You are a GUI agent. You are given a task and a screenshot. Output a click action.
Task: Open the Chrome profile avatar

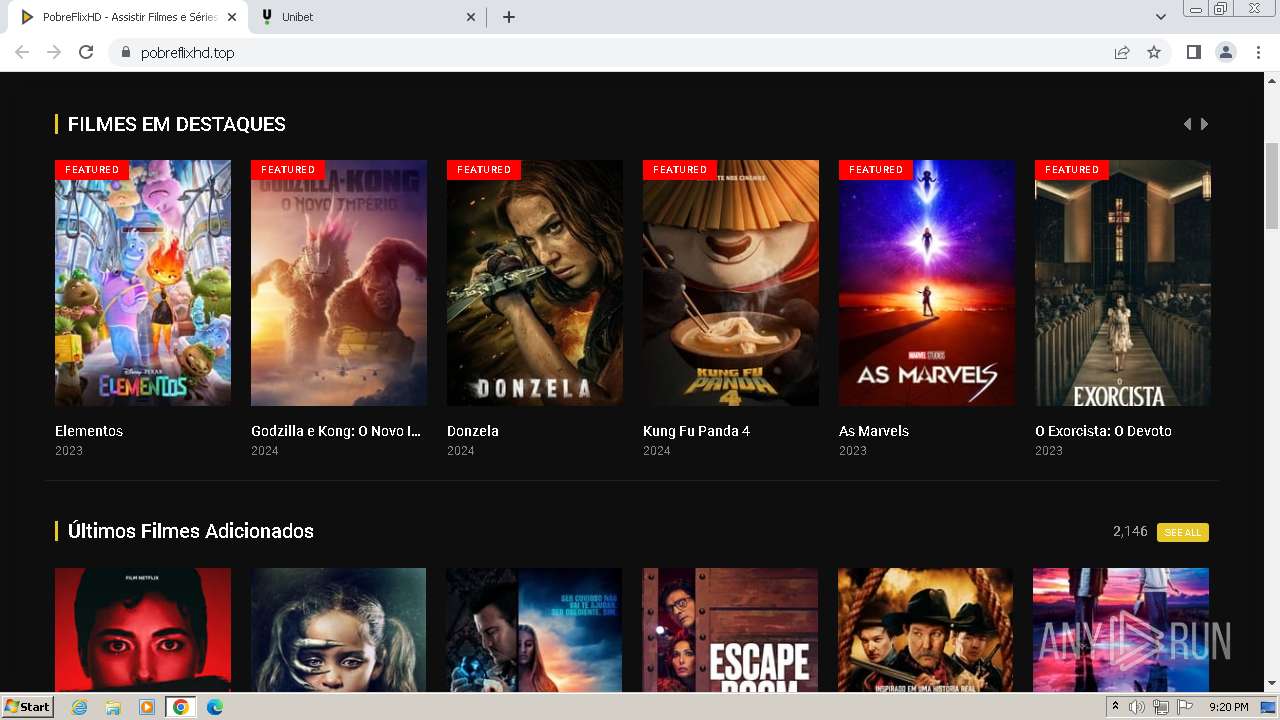click(1226, 52)
